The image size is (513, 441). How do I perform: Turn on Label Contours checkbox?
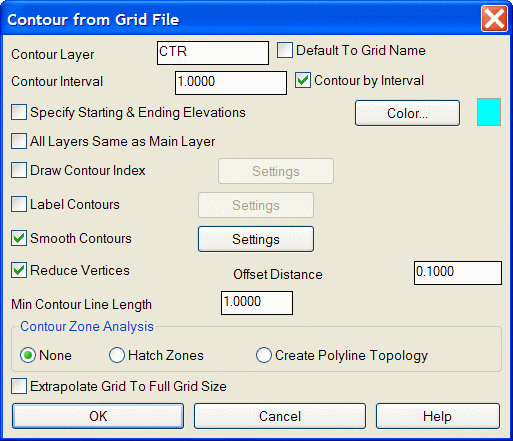[19, 204]
